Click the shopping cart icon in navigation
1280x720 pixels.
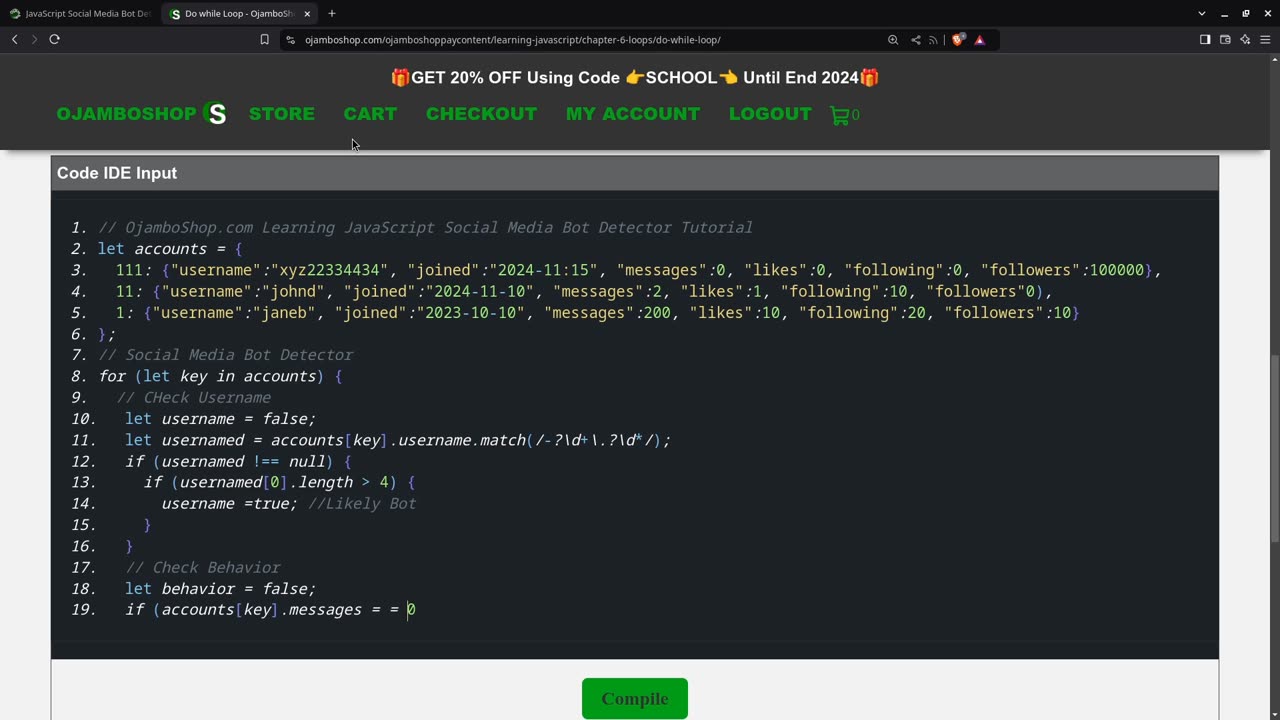[839, 115]
